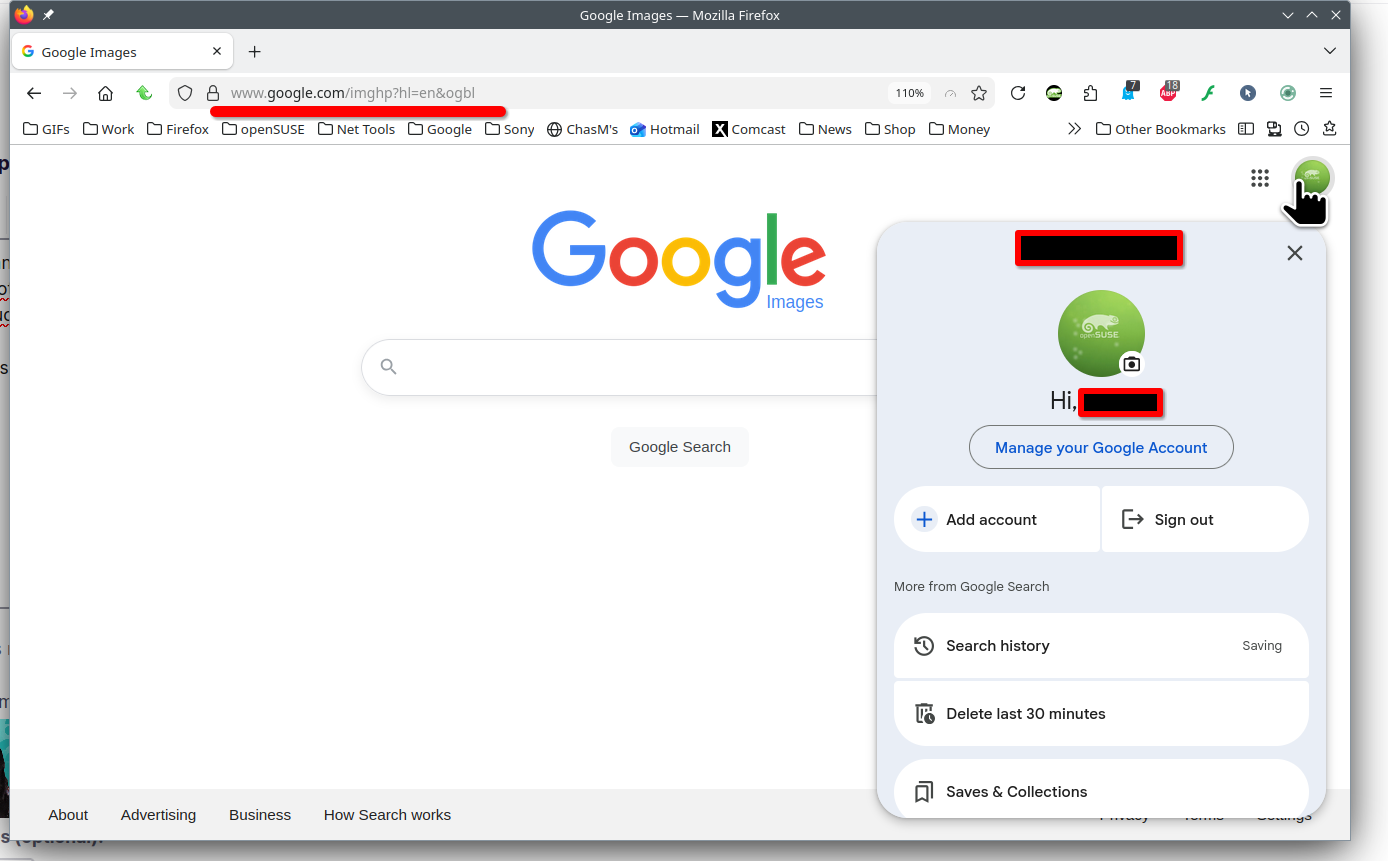Image resolution: width=1388 pixels, height=861 pixels.
Task: Sign out of the Google account
Action: point(1205,519)
